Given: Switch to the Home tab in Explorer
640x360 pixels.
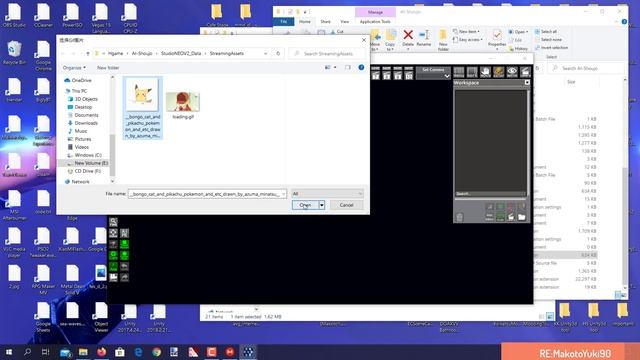Looking at the screenshot, I should pos(304,21).
